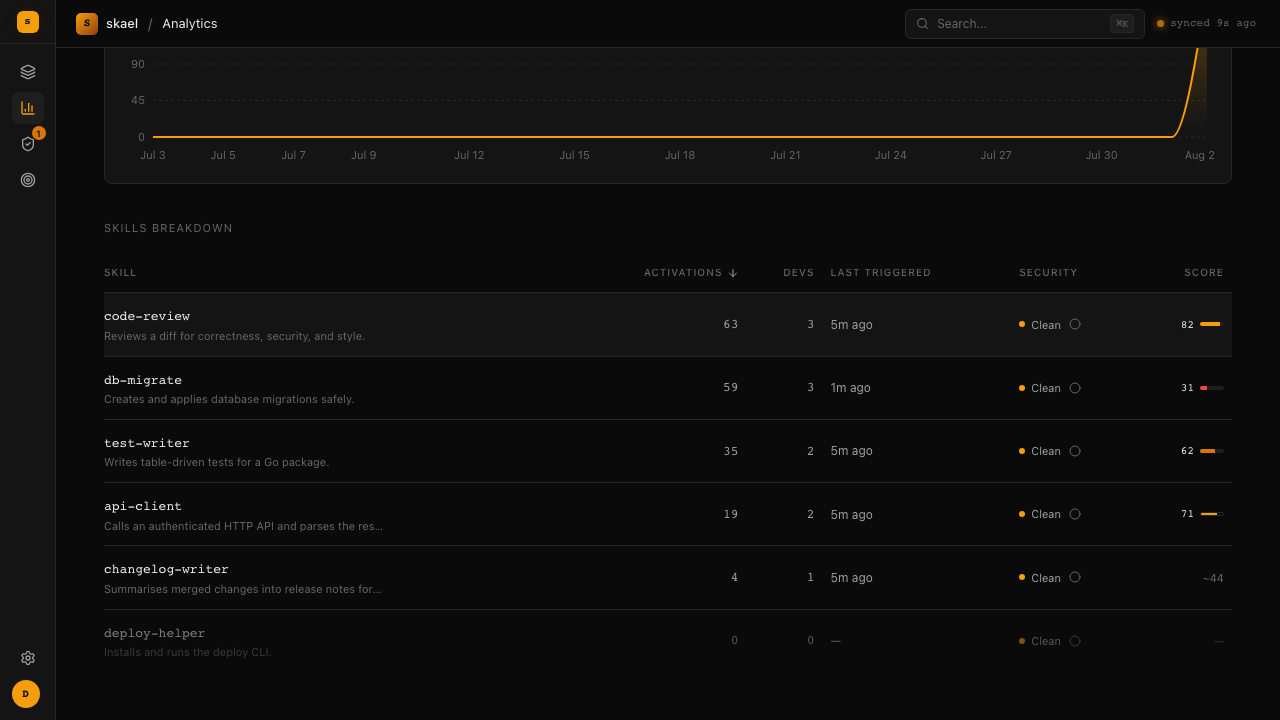Click the ~44 score of changelog-writer
1280x720 pixels.
1213,578
